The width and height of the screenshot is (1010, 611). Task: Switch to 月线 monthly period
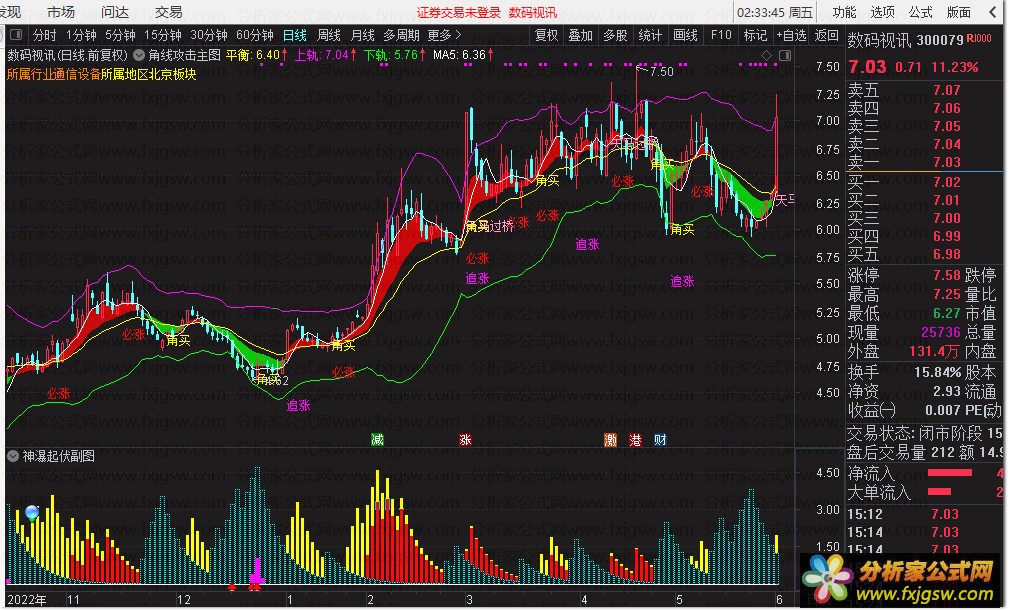[363, 35]
